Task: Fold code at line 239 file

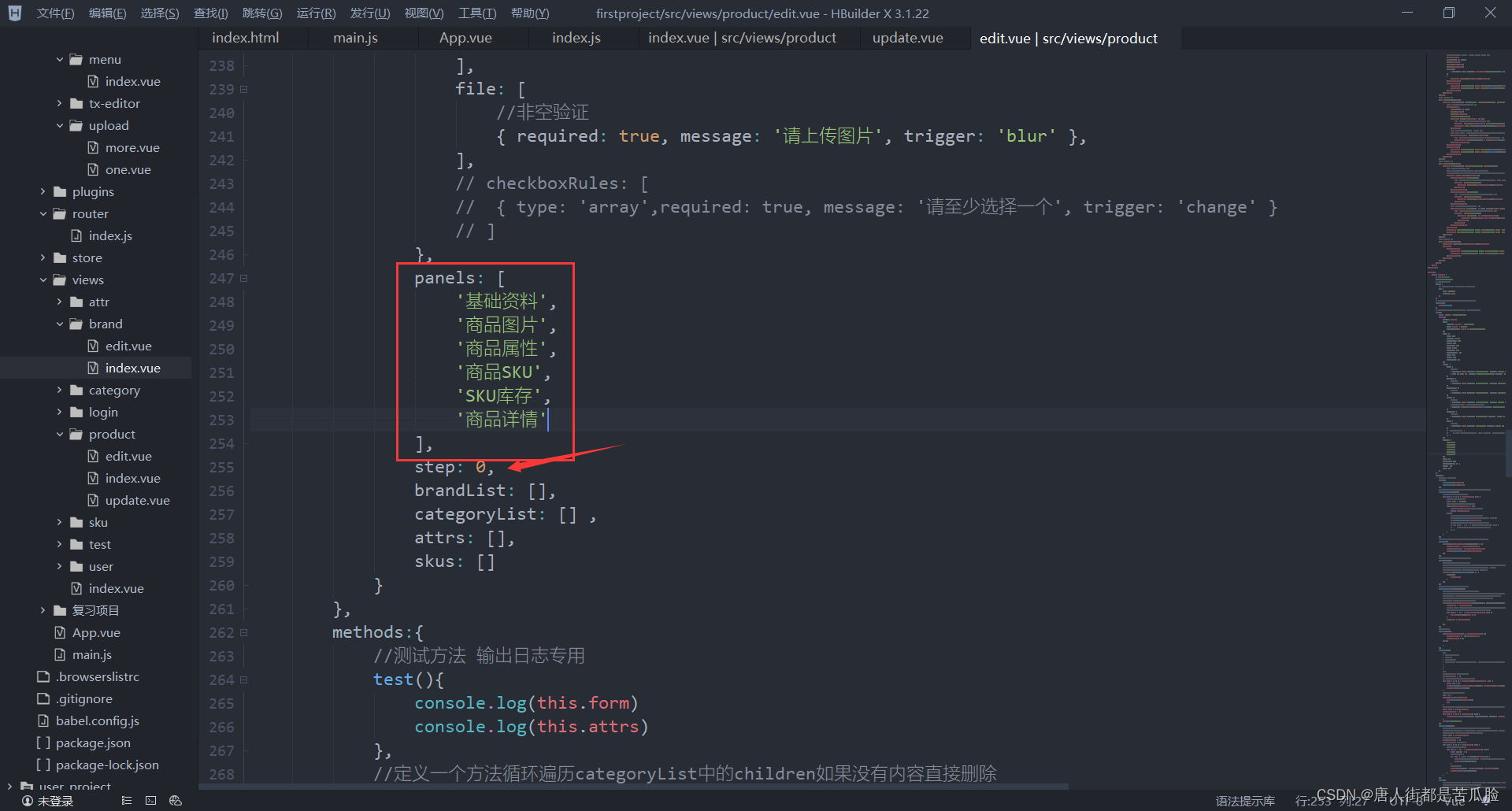Action: pos(244,89)
